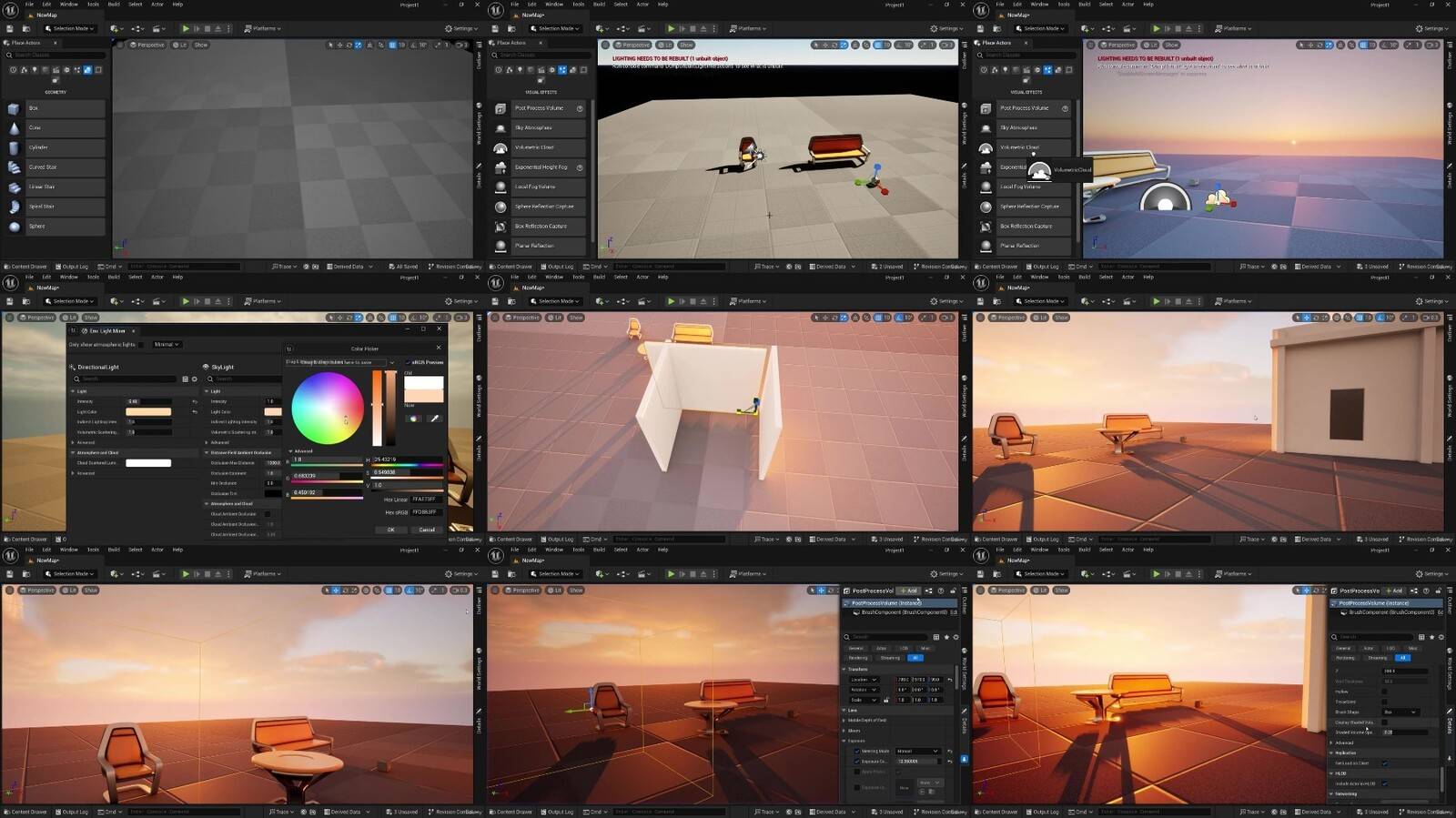Toggle Include Actor in HLOD checkbox
Image resolution: width=1456 pixels, height=818 pixels.
point(1385,783)
